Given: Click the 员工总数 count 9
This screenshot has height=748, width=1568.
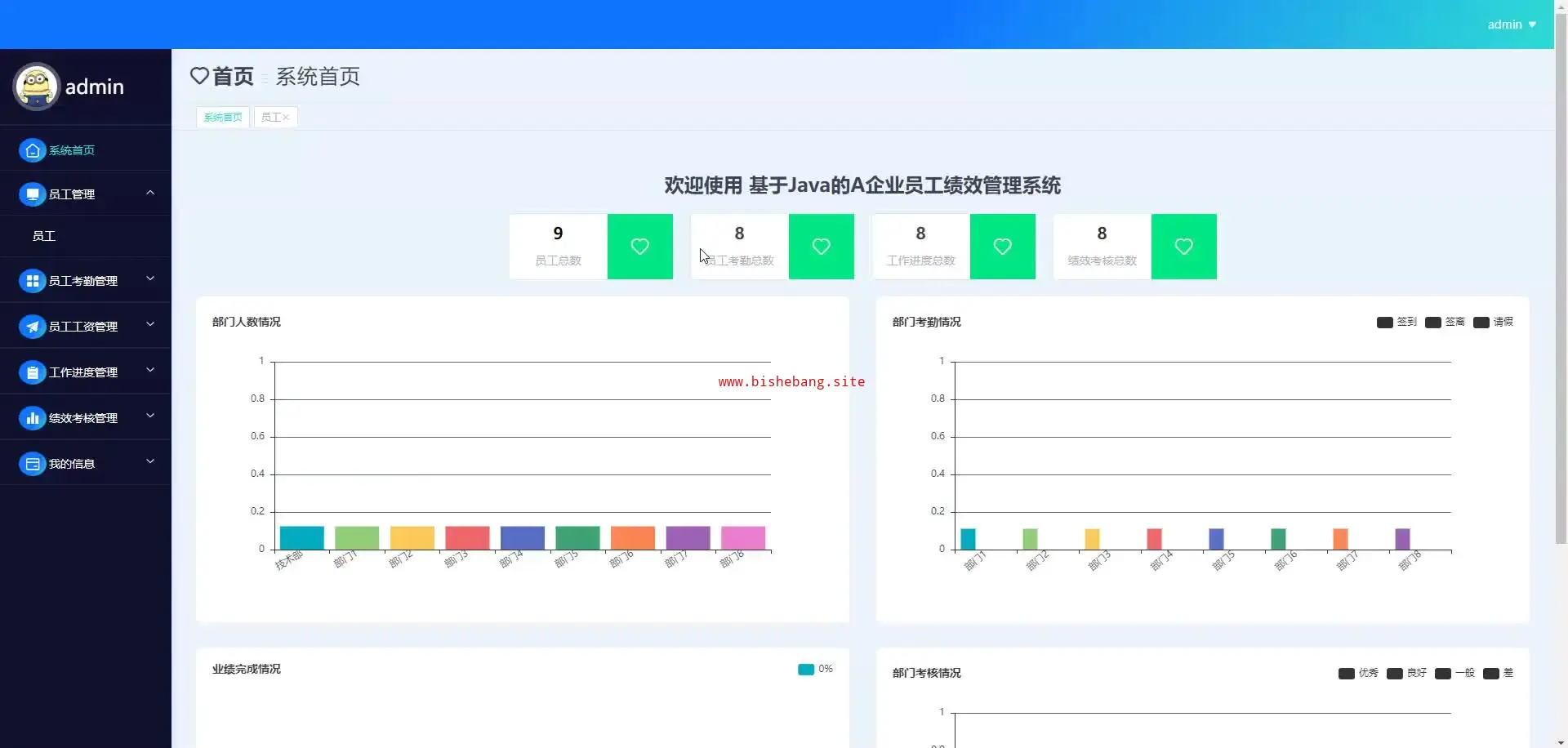Looking at the screenshot, I should click(558, 234).
